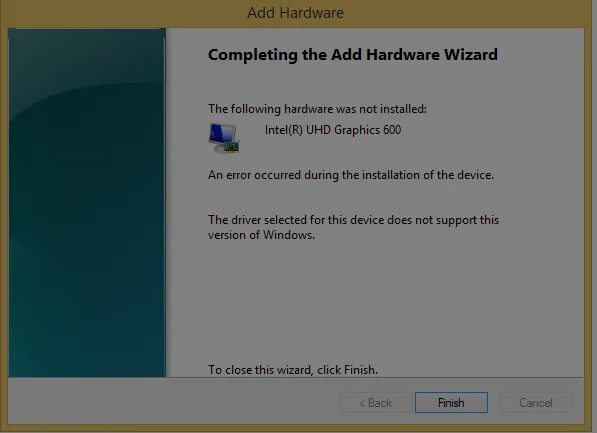Select the Intel(R) UHD Graphics 600 label
Screen dimensions: 597x433
point(333,130)
